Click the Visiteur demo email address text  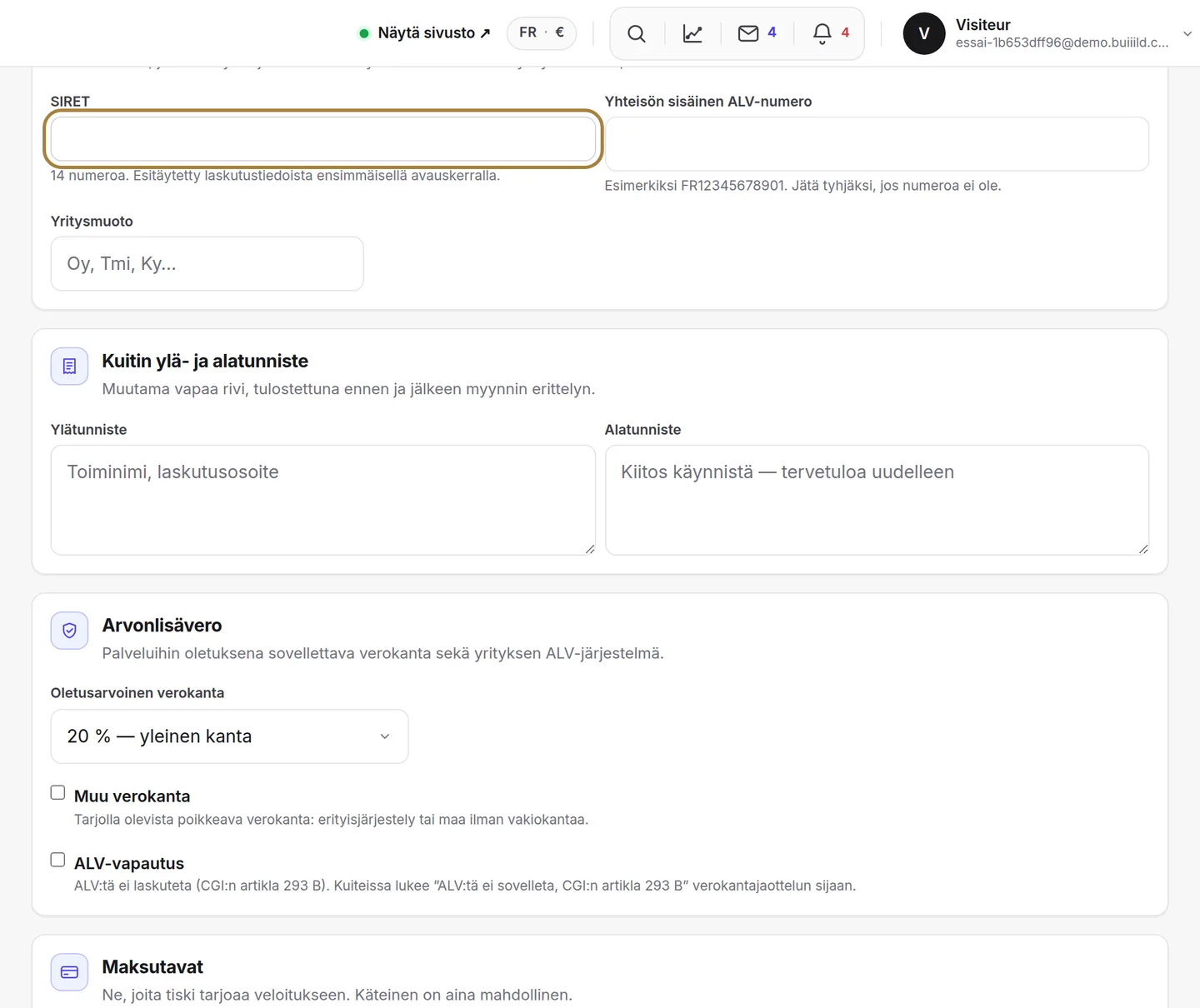pyautogui.click(x=1062, y=42)
